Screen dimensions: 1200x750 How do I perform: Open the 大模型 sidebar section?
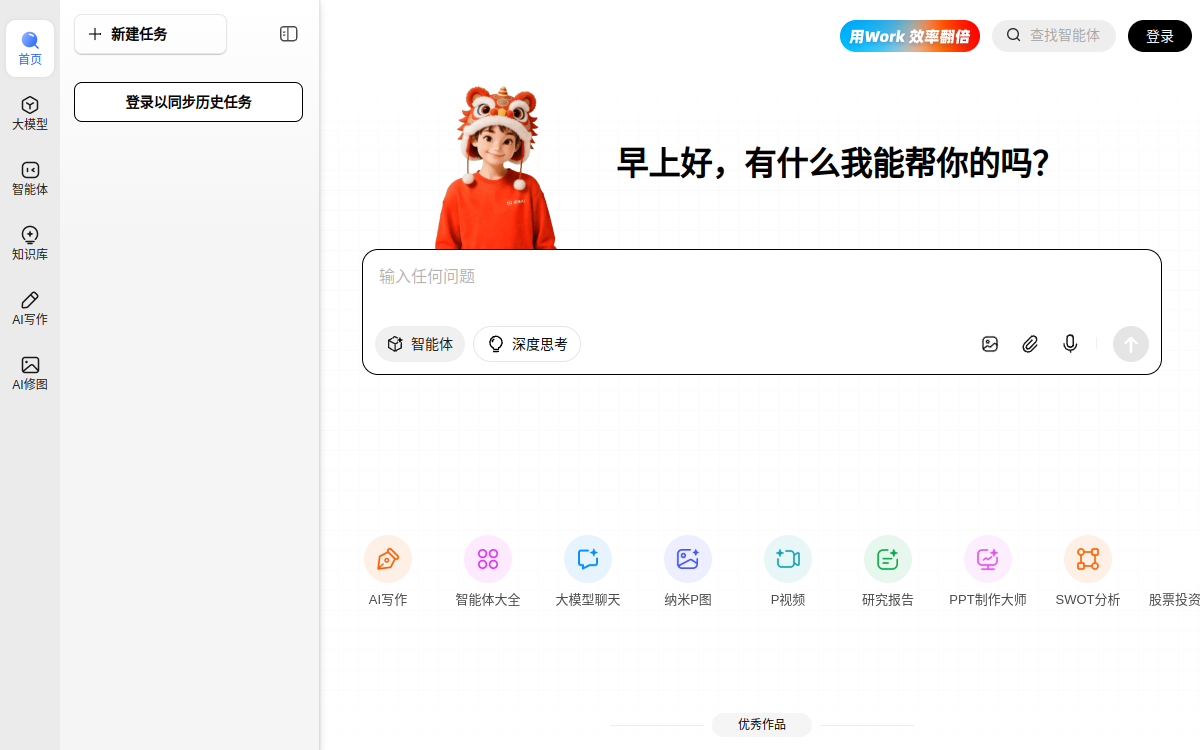(x=30, y=114)
